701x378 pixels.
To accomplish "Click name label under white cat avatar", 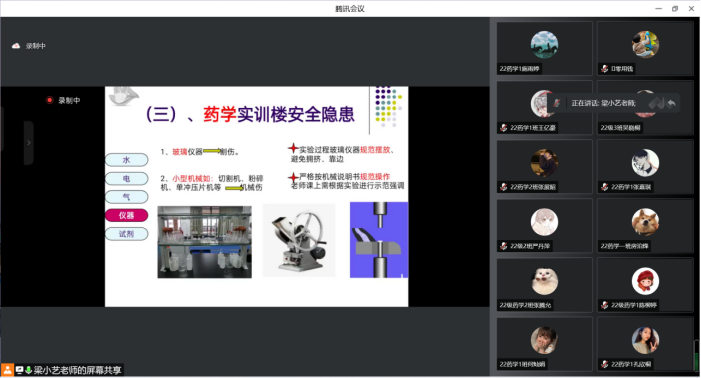I will click(x=525, y=305).
